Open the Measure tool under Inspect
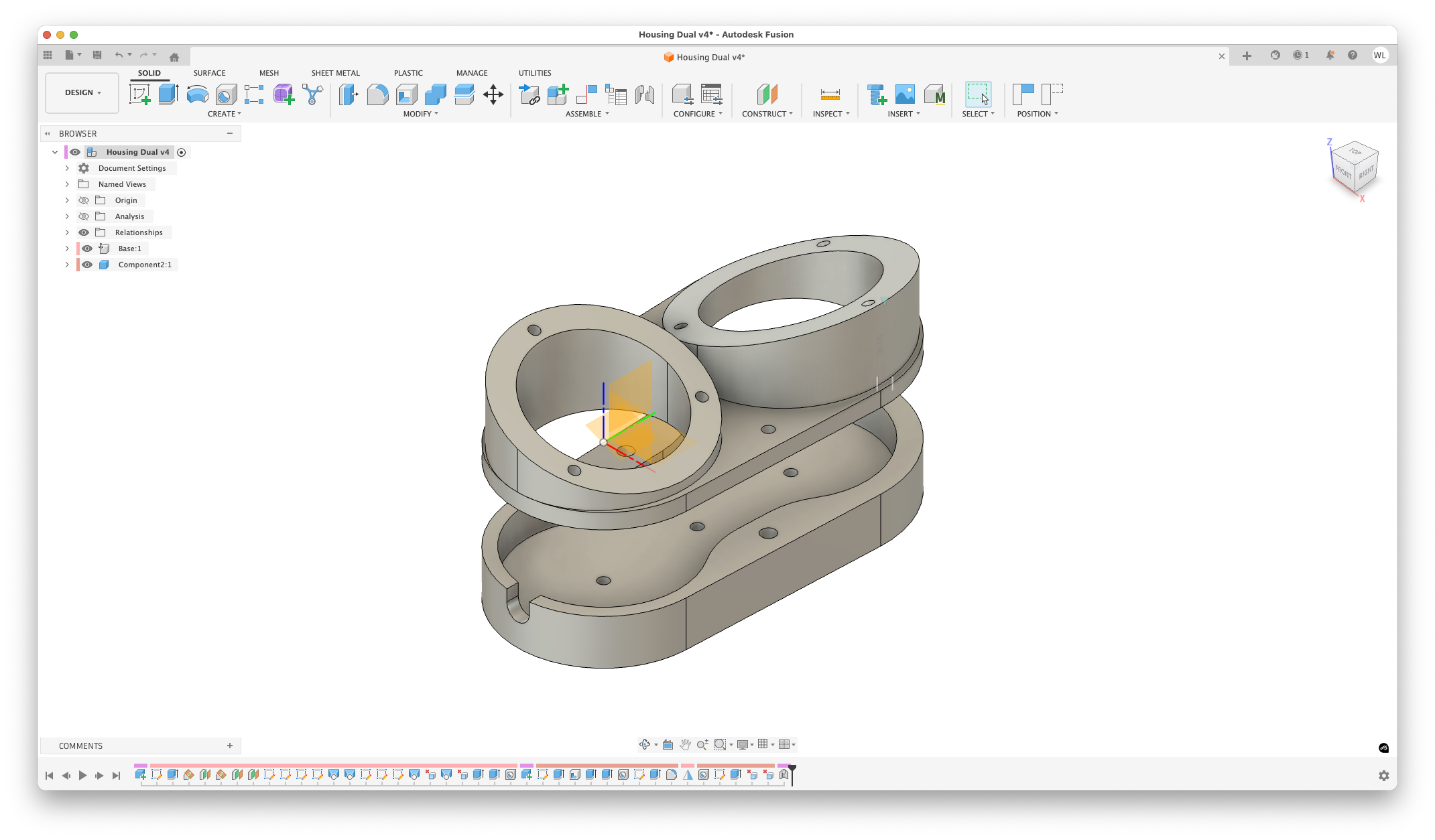 click(x=830, y=94)
